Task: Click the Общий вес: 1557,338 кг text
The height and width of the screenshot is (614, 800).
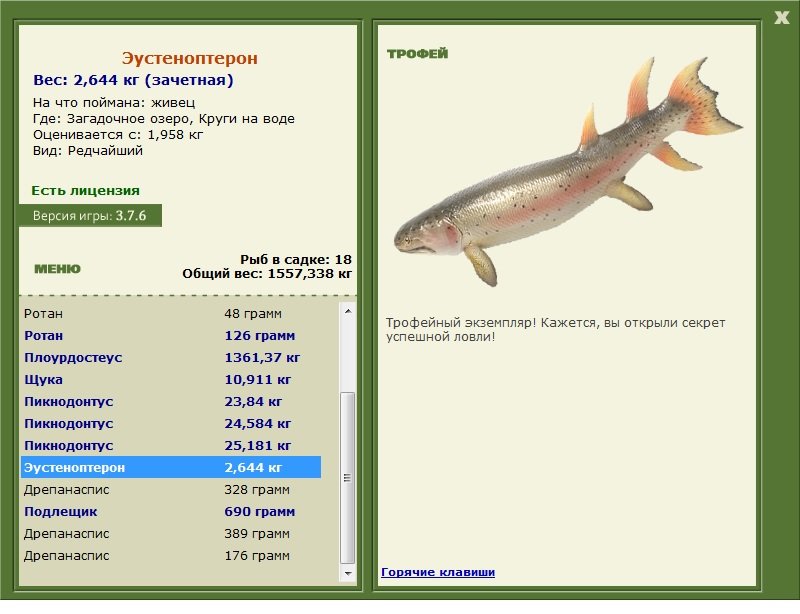Action: (267, 274)
